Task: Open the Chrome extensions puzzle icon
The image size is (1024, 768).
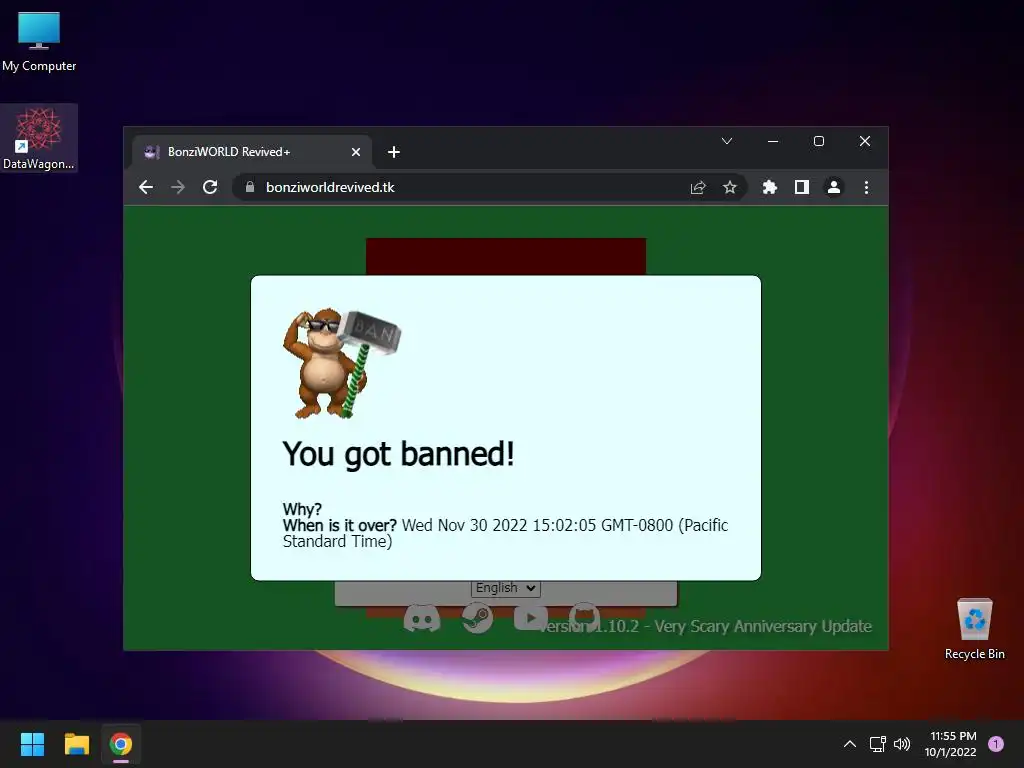Action: pos(770,187)
